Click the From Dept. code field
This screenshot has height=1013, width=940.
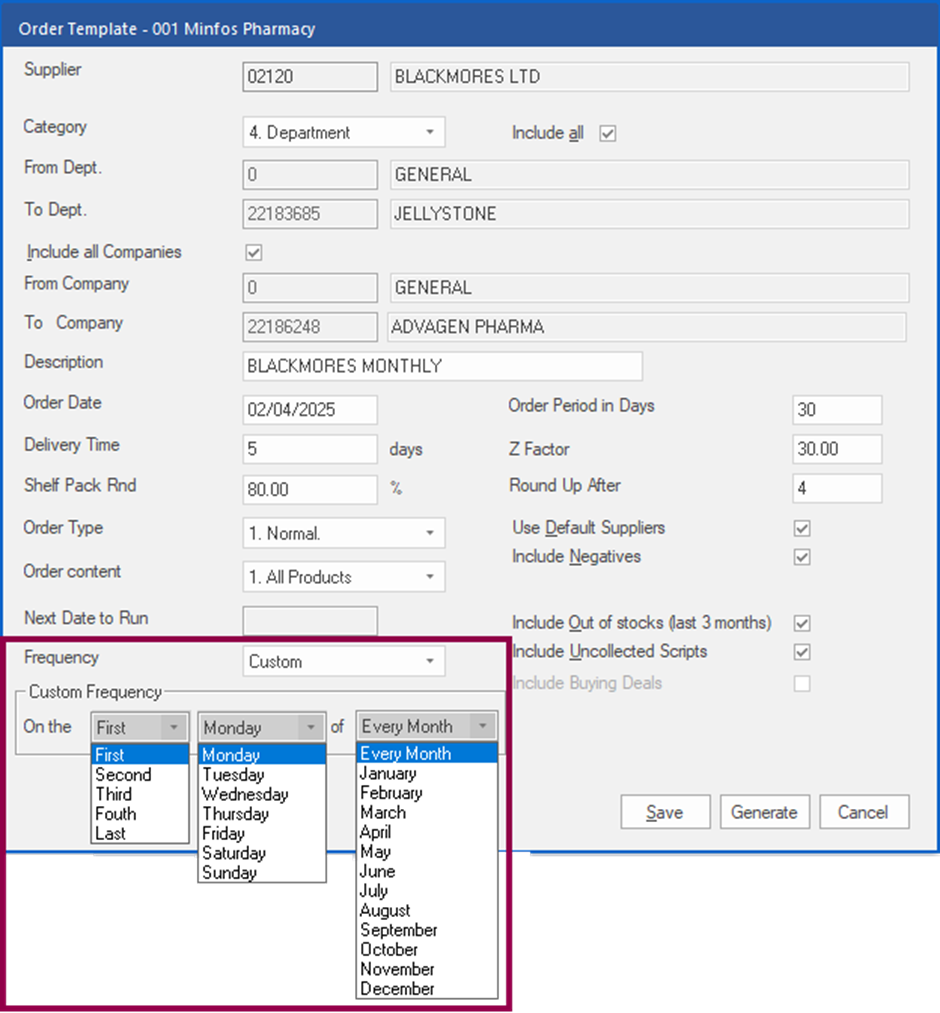coord(310,175)
